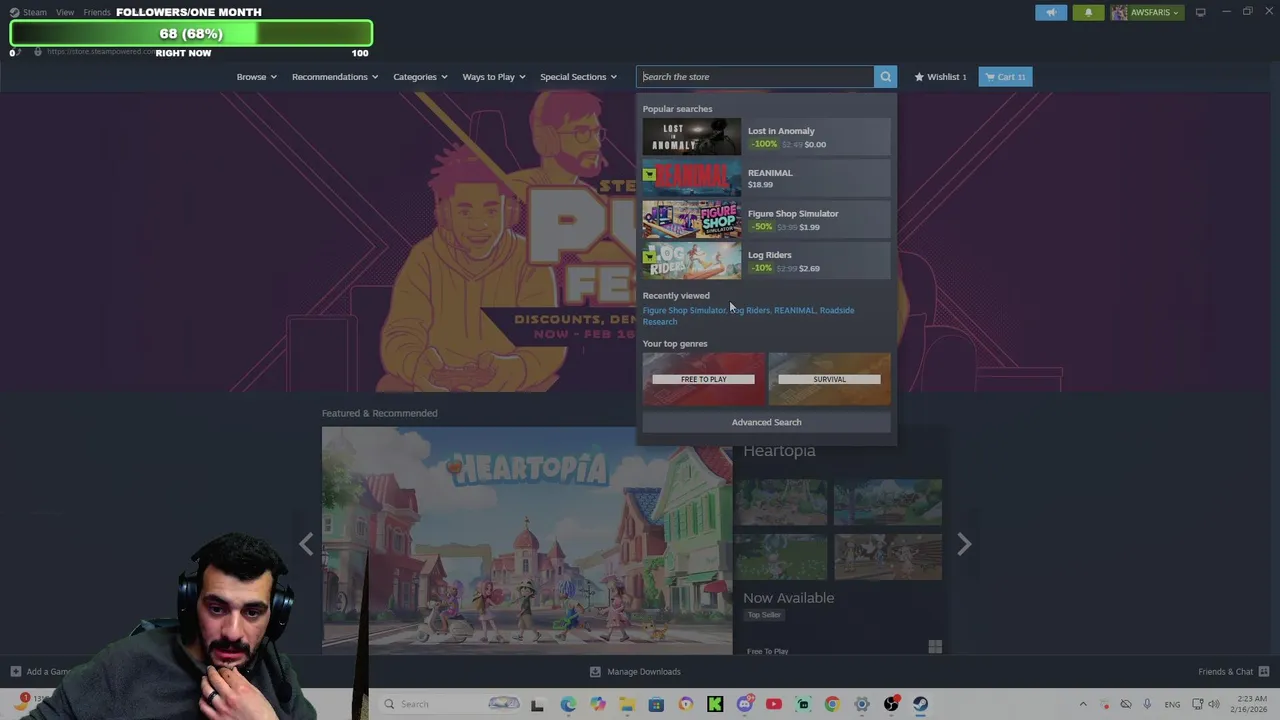The image size is (1280, 720).
Task: Click the Search the store input field
Action: 755,77
